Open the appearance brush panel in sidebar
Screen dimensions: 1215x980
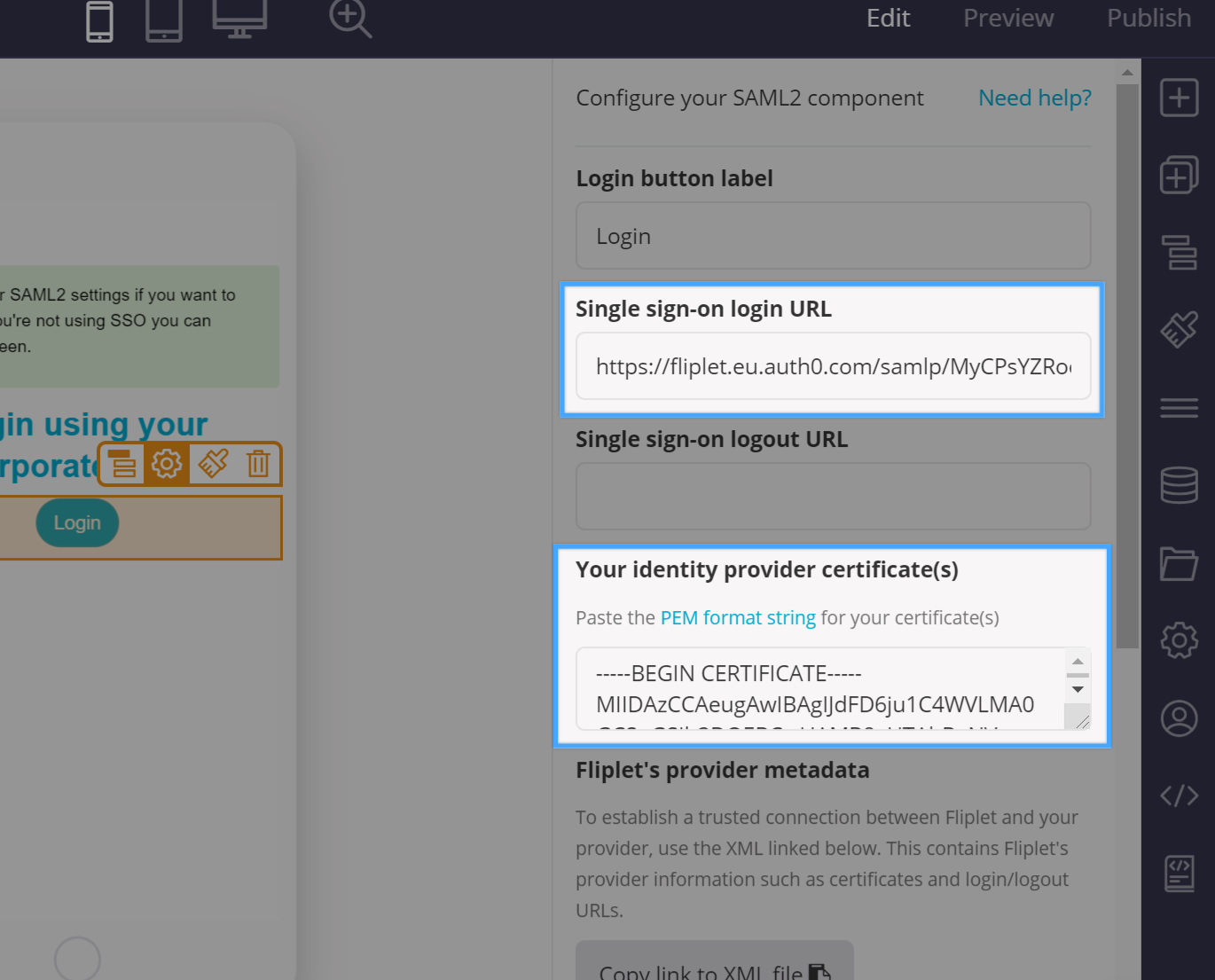pyautogui.click(x=1179, y=328)
